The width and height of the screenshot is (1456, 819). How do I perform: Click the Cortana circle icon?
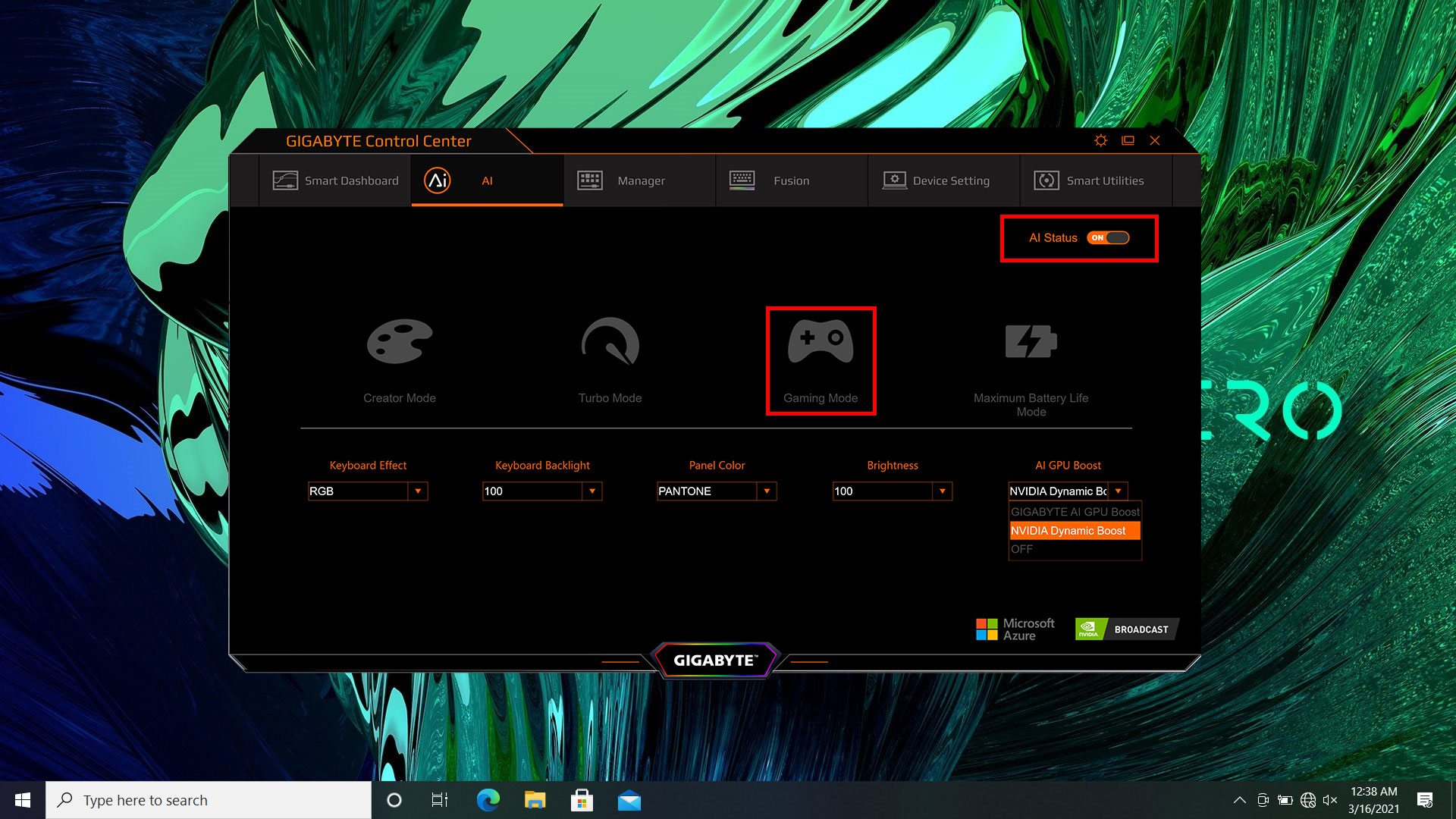pos(394,800)
